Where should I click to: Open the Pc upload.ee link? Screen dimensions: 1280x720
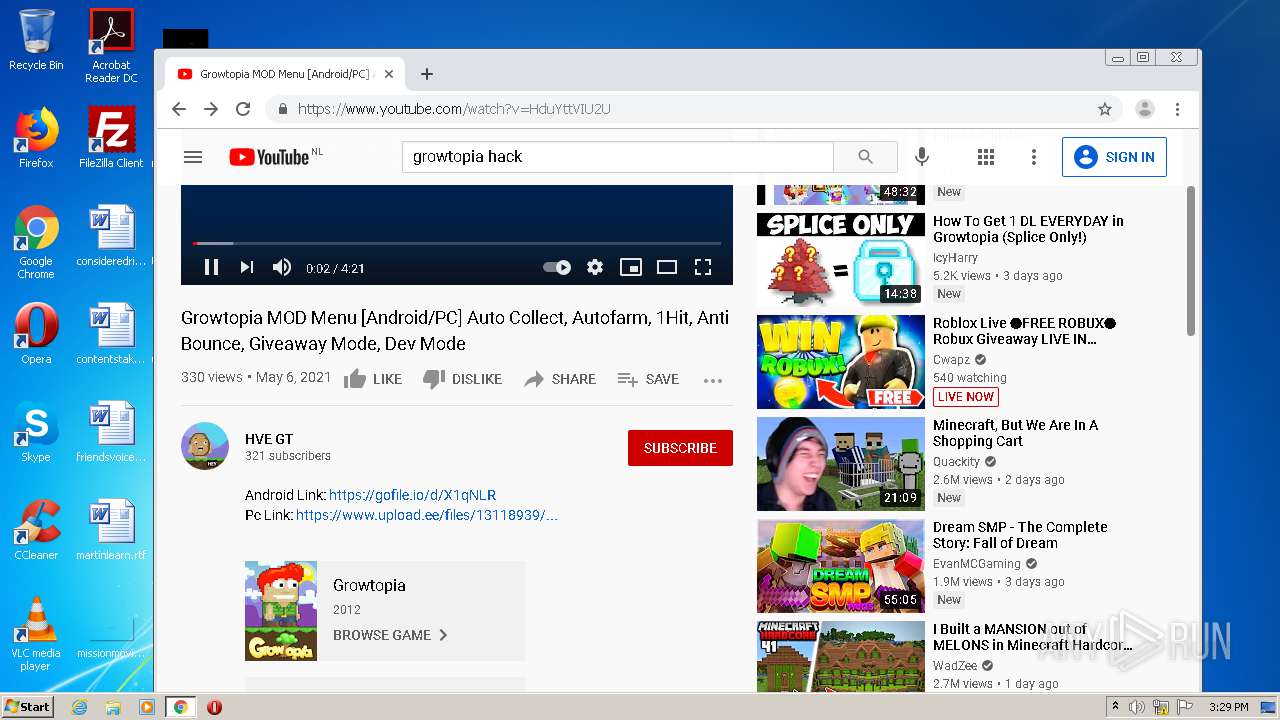[427, 515]
